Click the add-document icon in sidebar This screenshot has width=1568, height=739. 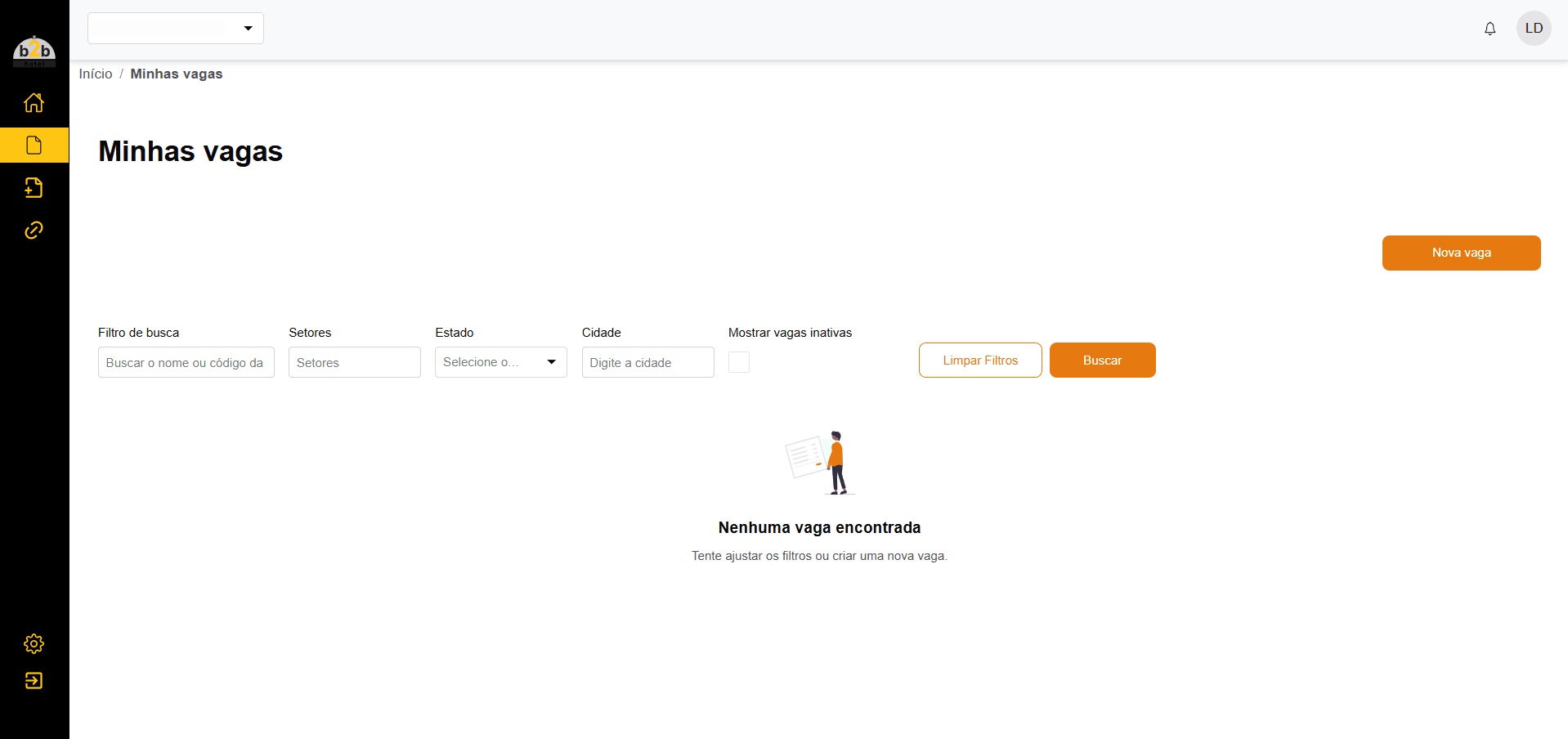click(34, 188)
